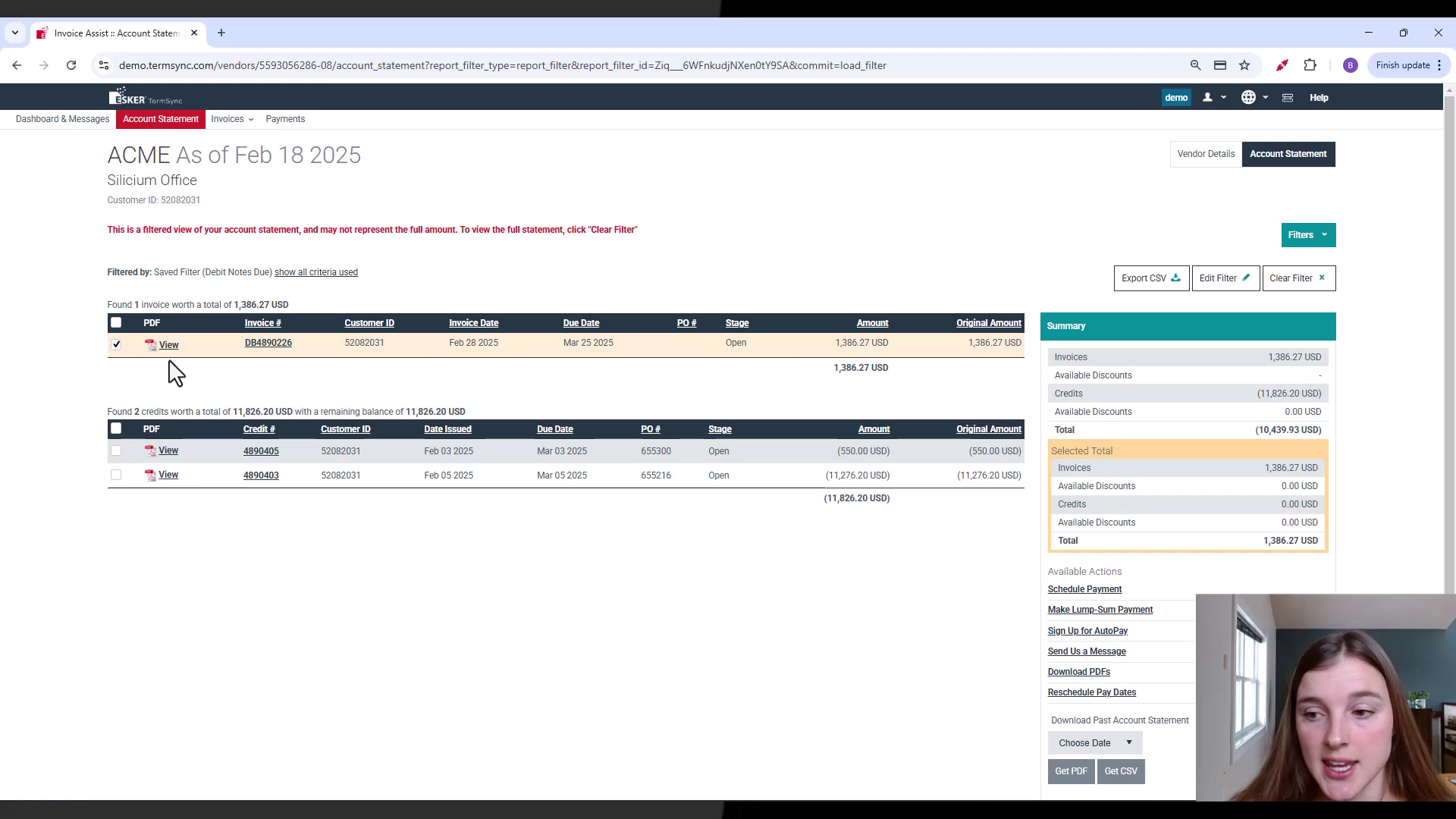Viewport: 1456px width, 819px height.
Task: Click the show all criteria used link
Action: [x=316, y=272]
